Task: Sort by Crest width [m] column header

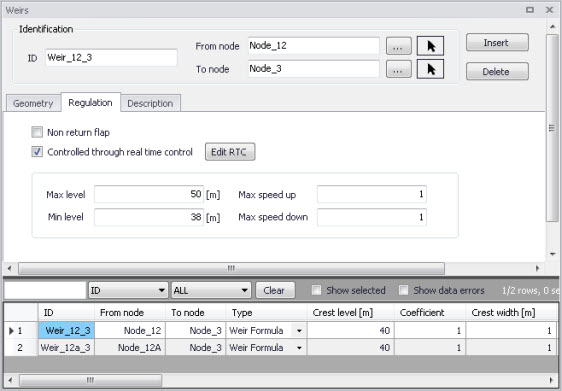Action: point(511,313)
